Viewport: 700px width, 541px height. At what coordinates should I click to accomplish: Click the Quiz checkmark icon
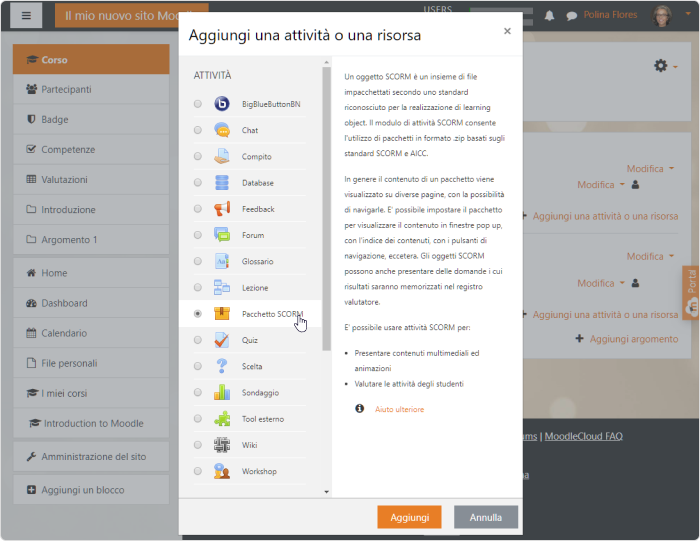point(222,340)
